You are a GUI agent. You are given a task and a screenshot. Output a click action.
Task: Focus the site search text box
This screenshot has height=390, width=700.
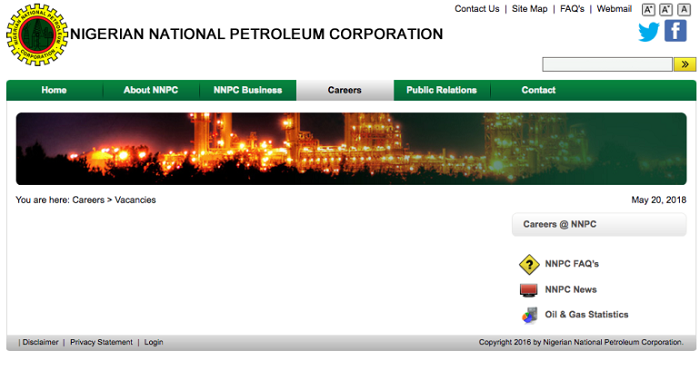[607, 64]
